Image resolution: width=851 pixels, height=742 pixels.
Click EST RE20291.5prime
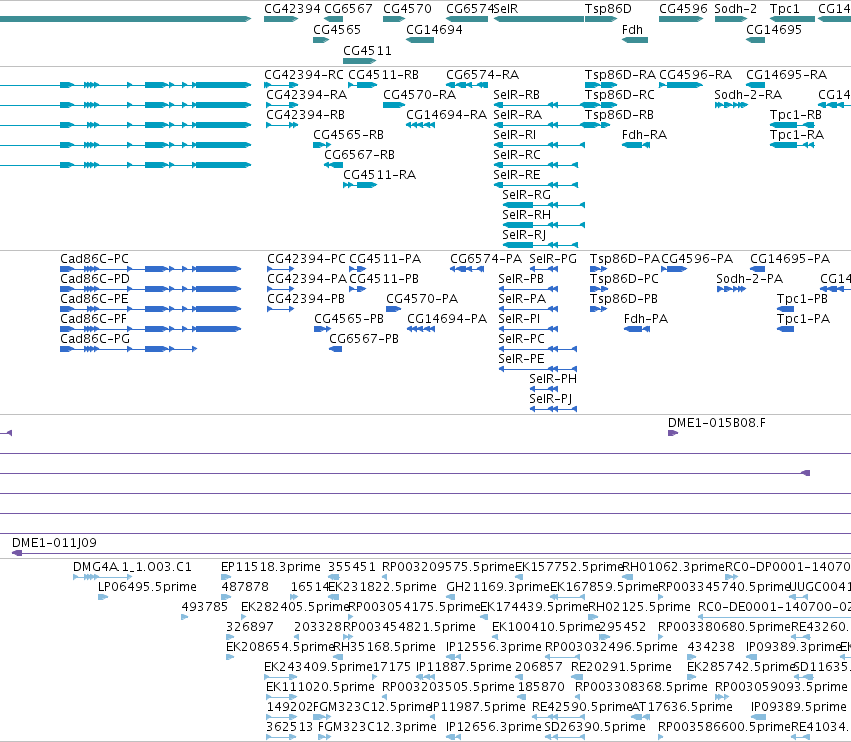577,677
